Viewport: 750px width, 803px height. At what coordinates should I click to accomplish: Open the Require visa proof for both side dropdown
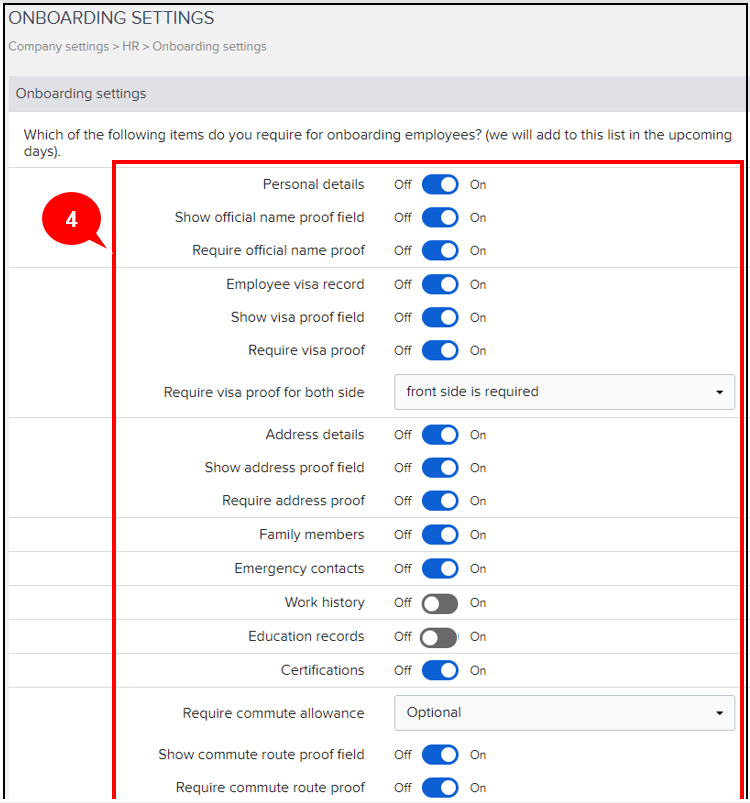click(x=564, y=391)
